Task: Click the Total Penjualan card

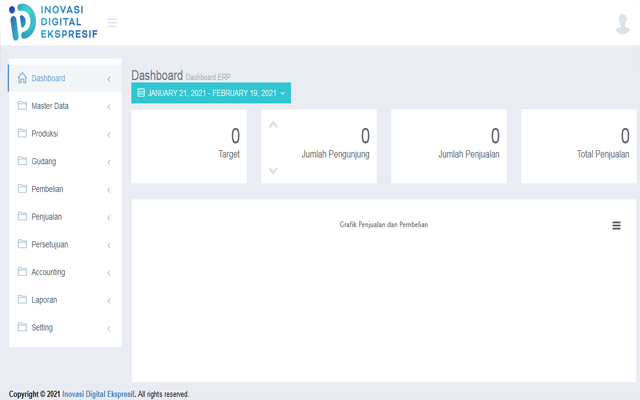Action: click(x=578, y=147)
